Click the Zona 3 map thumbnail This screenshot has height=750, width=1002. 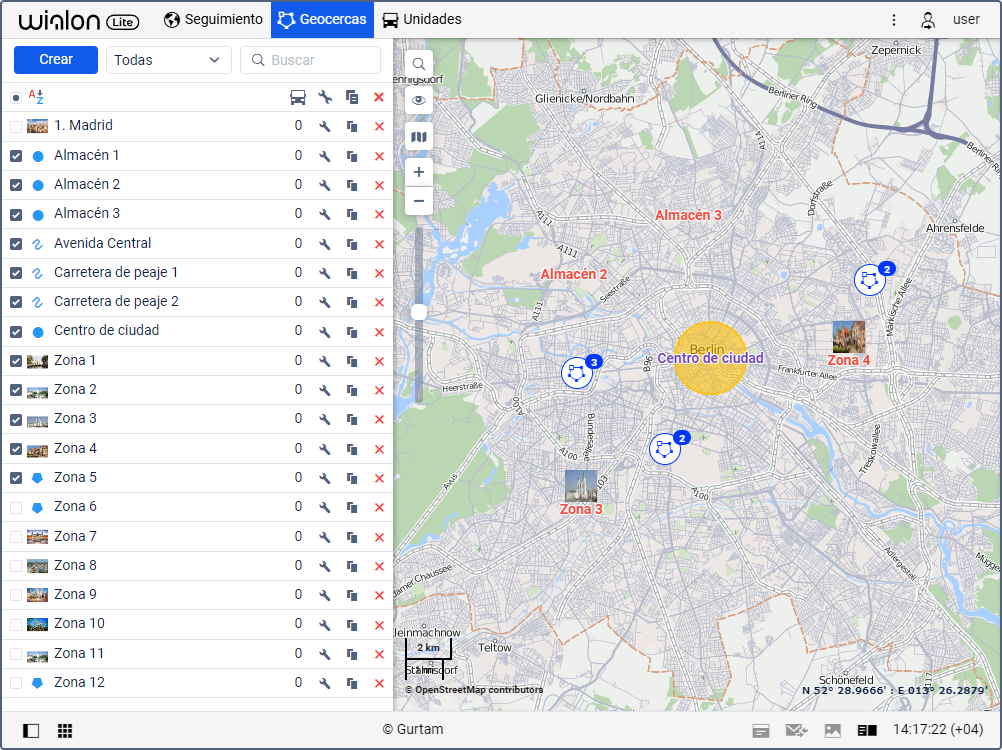click(x=581, y=486)
